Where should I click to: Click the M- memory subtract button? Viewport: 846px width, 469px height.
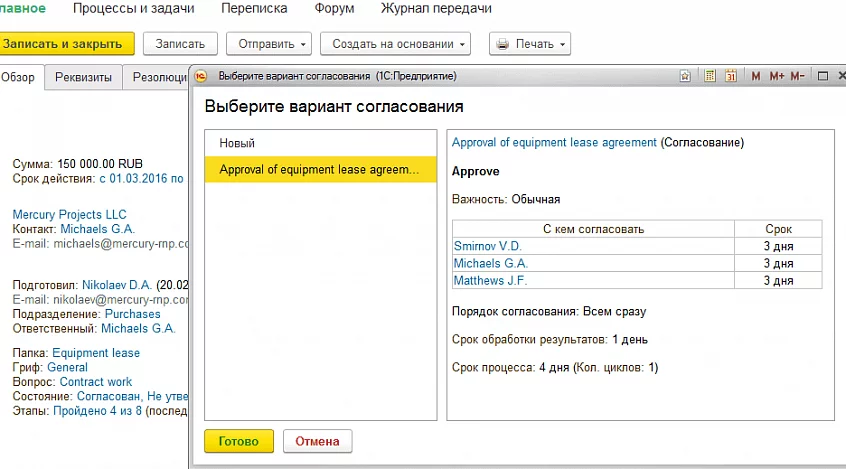797,76
